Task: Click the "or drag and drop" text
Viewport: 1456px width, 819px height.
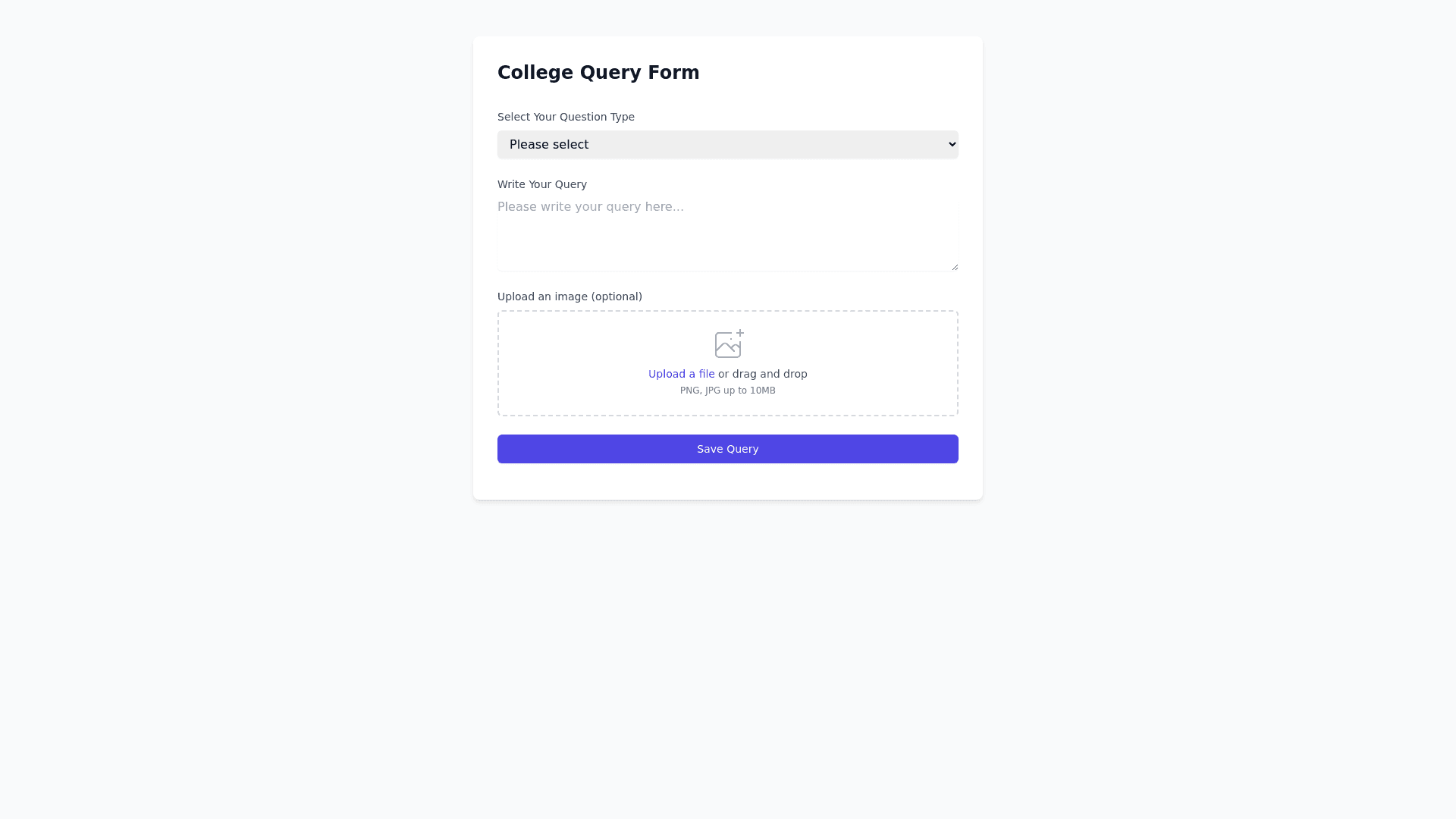Action: click(x=763, y=374)
